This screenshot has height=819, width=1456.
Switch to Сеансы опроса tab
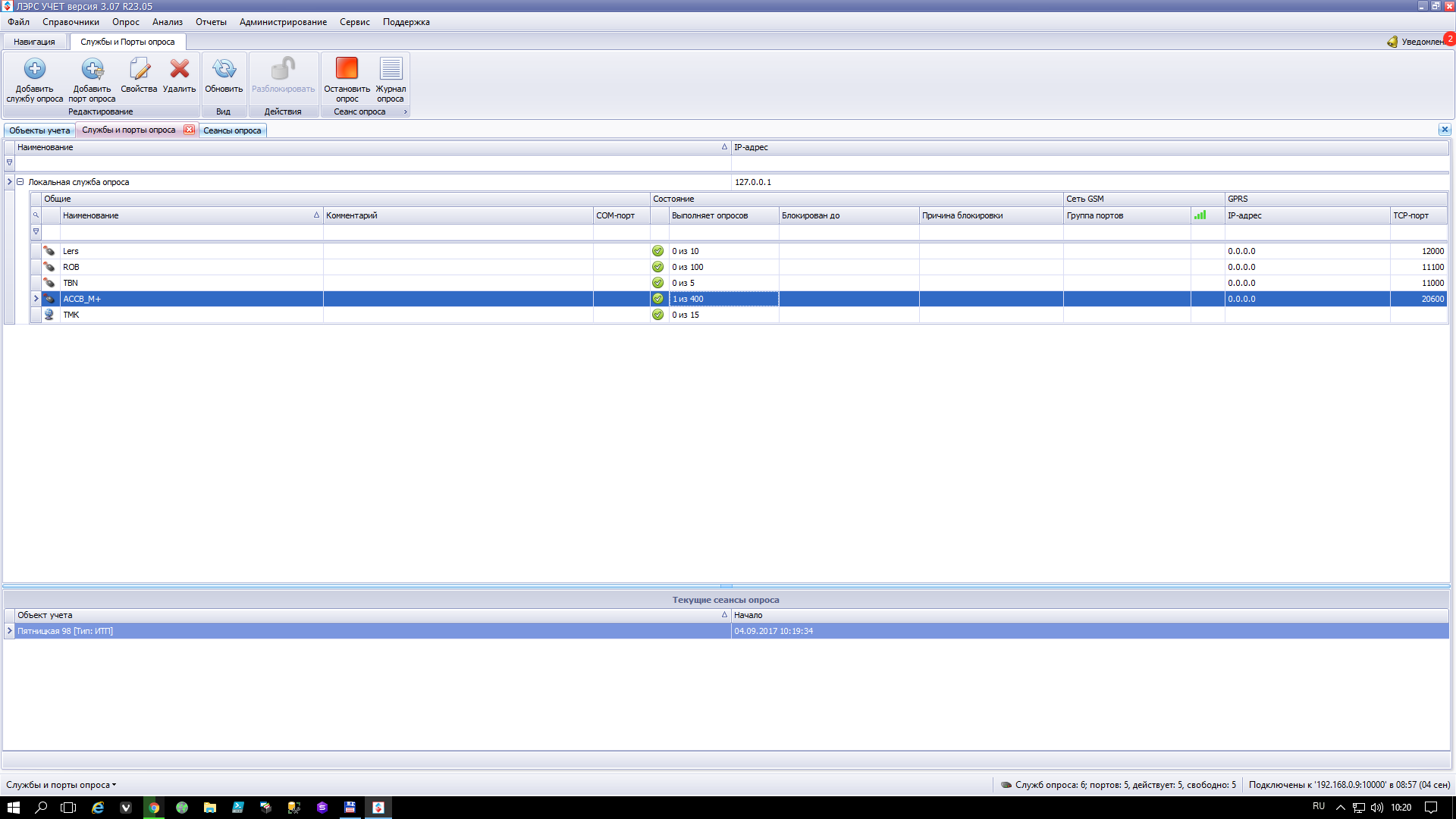click(232, 130)
